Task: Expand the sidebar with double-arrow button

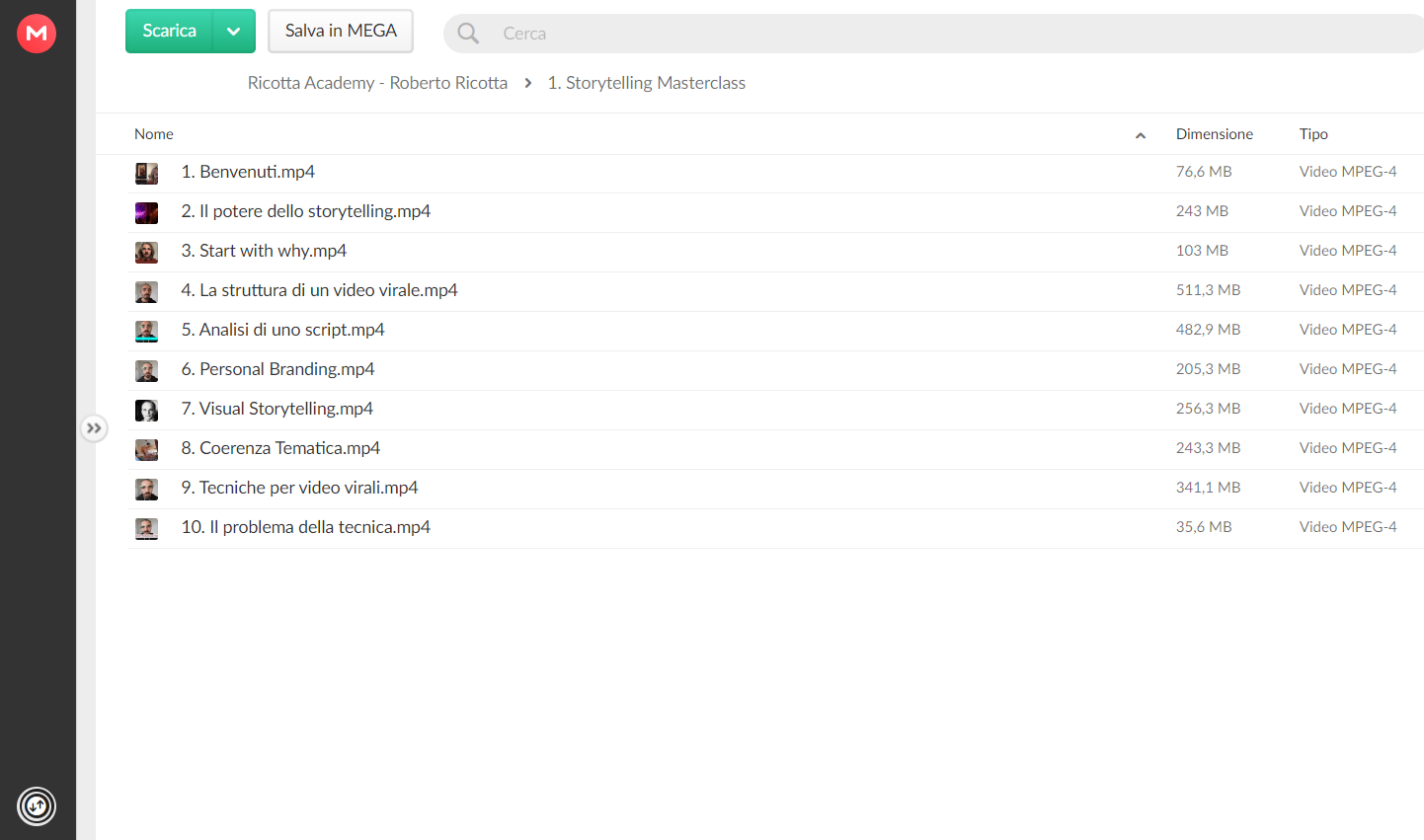Action: point(94,428)
